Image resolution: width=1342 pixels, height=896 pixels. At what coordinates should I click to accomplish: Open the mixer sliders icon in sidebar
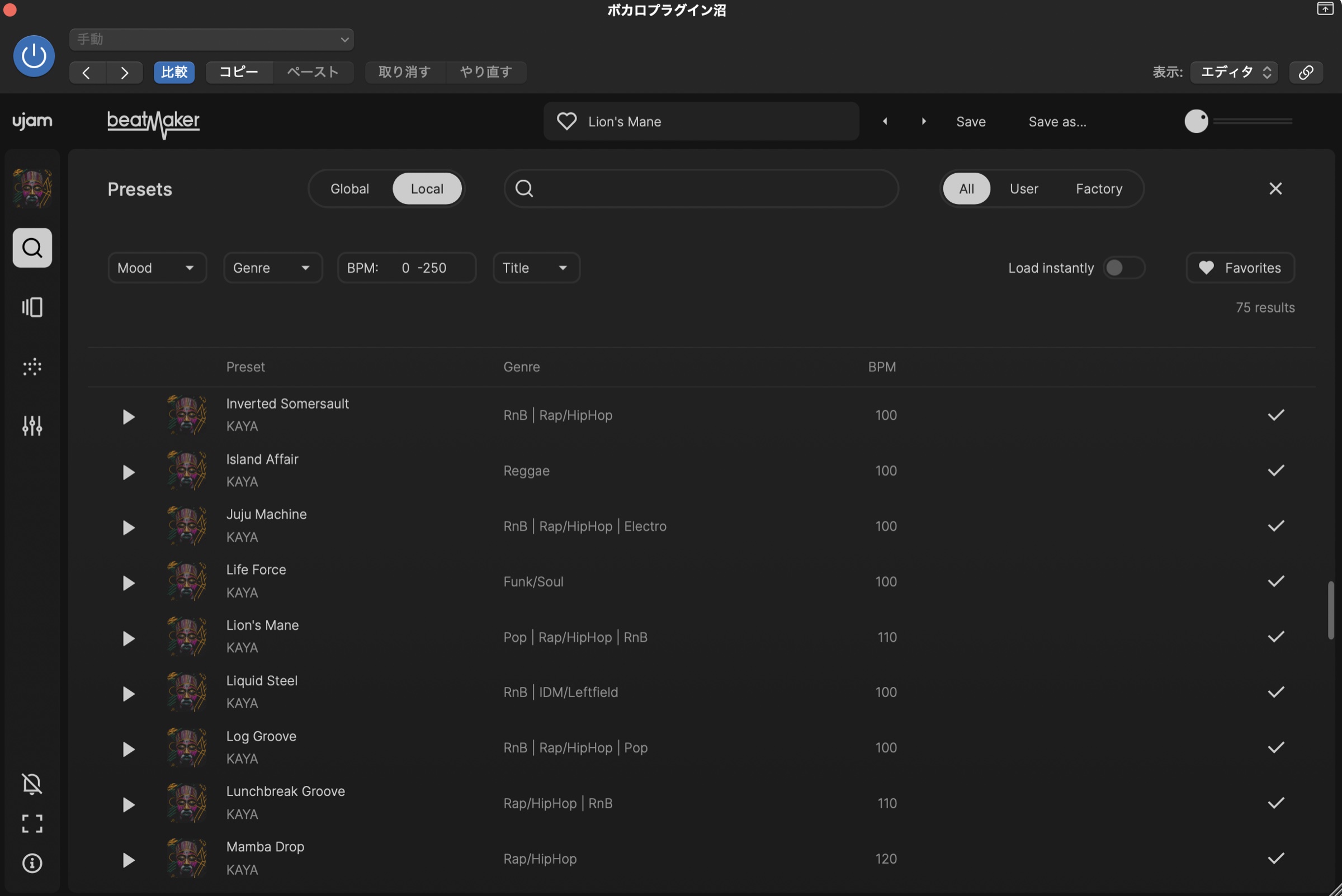pos(32,426)
